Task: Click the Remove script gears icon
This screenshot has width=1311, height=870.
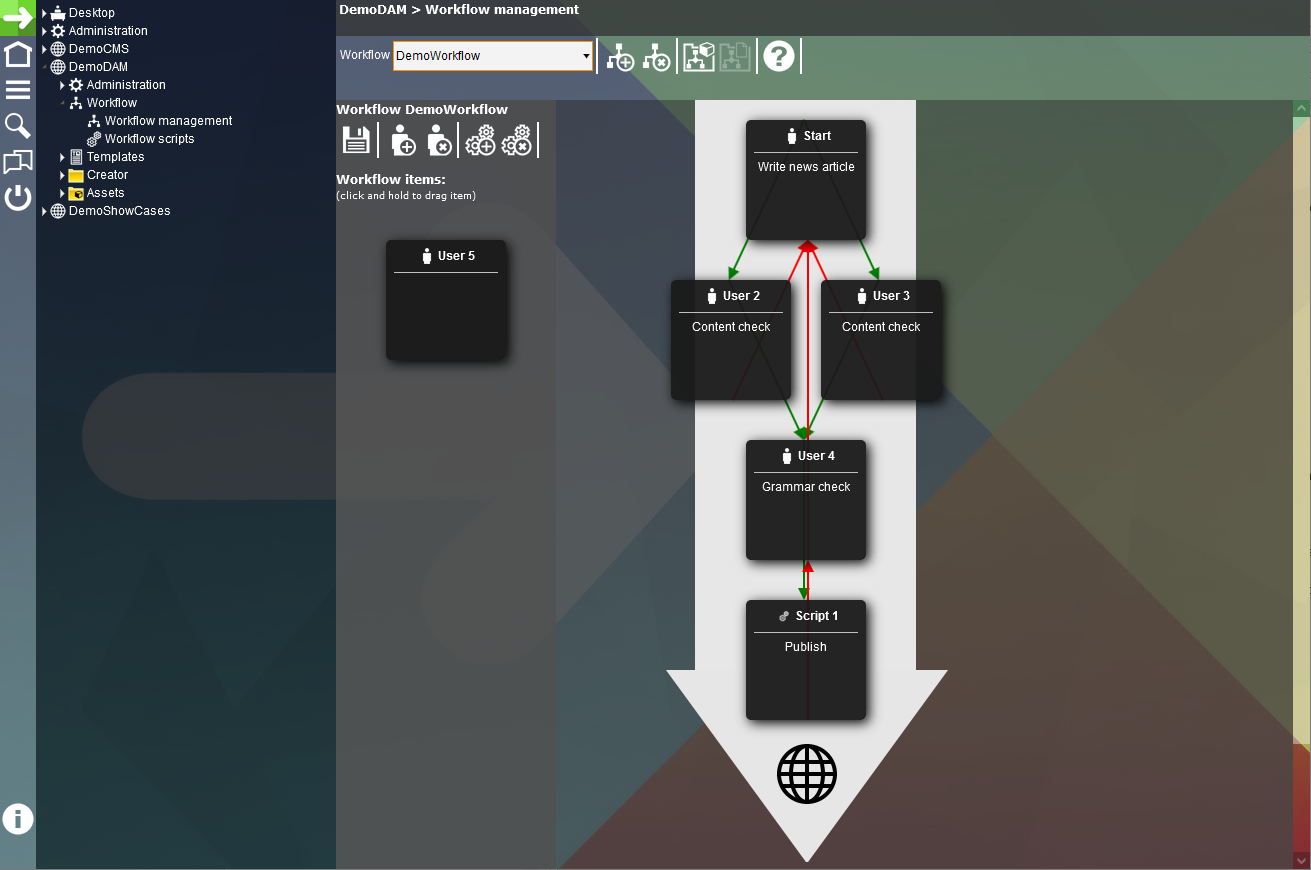Action: click(517, 140)
